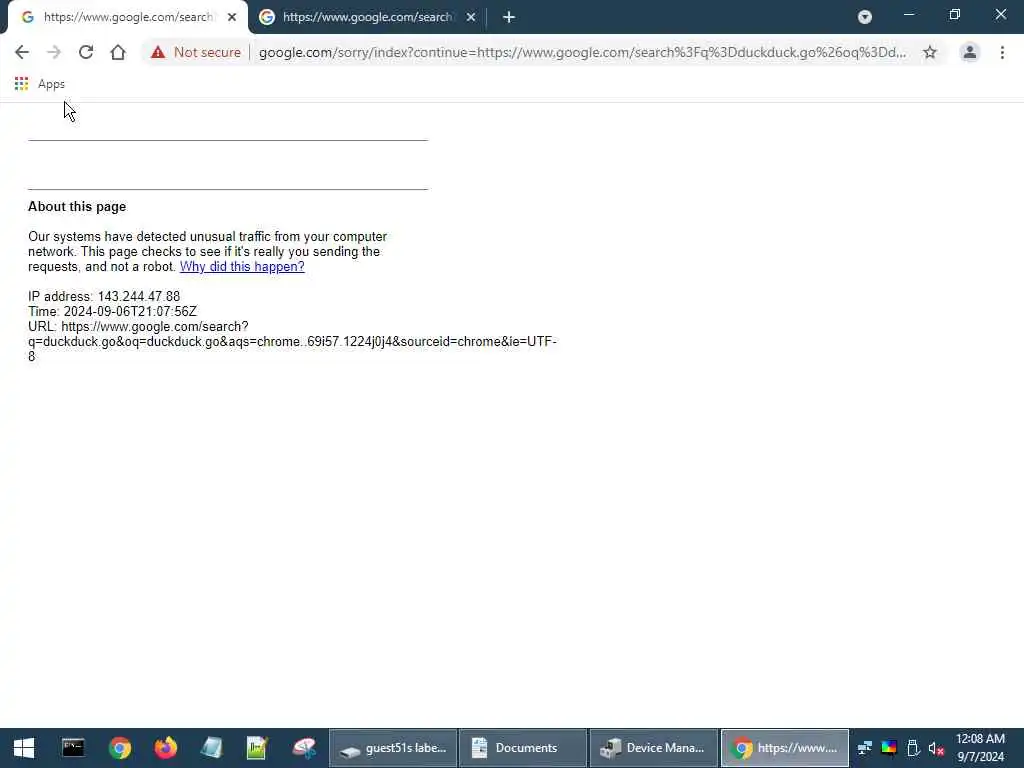1024x768 pixels.
Task: Click the forward navigation arrow
Action: pos(54,52)
